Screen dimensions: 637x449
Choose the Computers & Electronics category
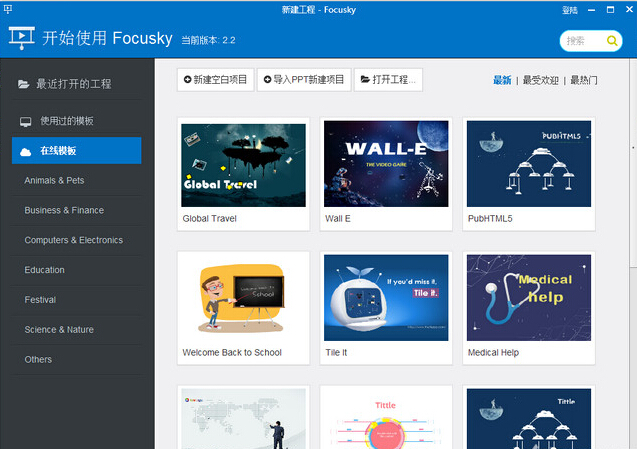(74, 240)
